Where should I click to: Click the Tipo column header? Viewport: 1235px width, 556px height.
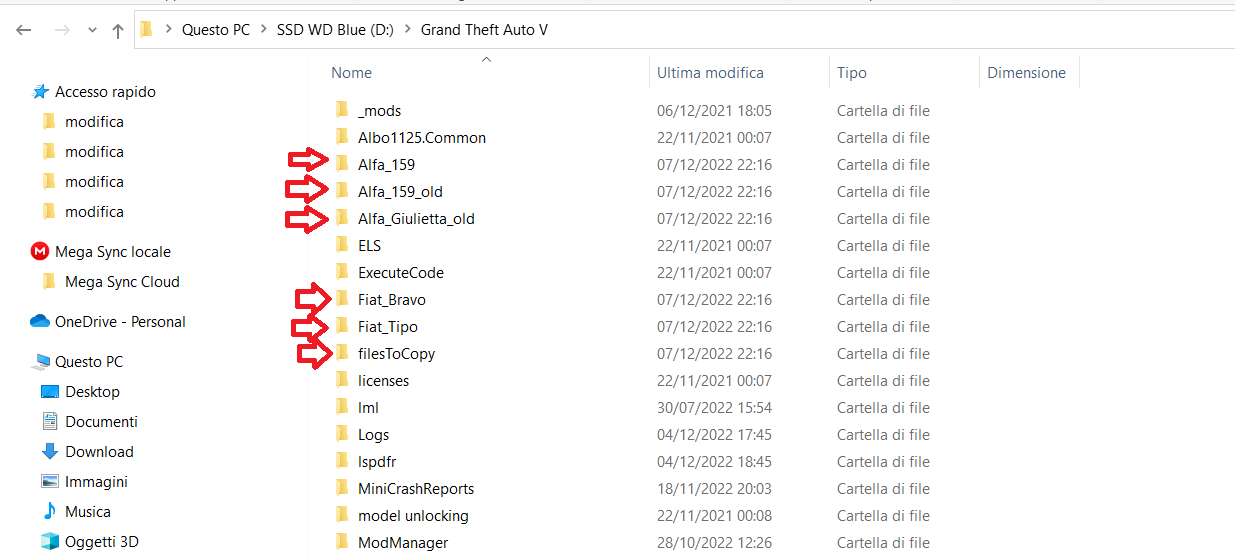pos(852,73)
